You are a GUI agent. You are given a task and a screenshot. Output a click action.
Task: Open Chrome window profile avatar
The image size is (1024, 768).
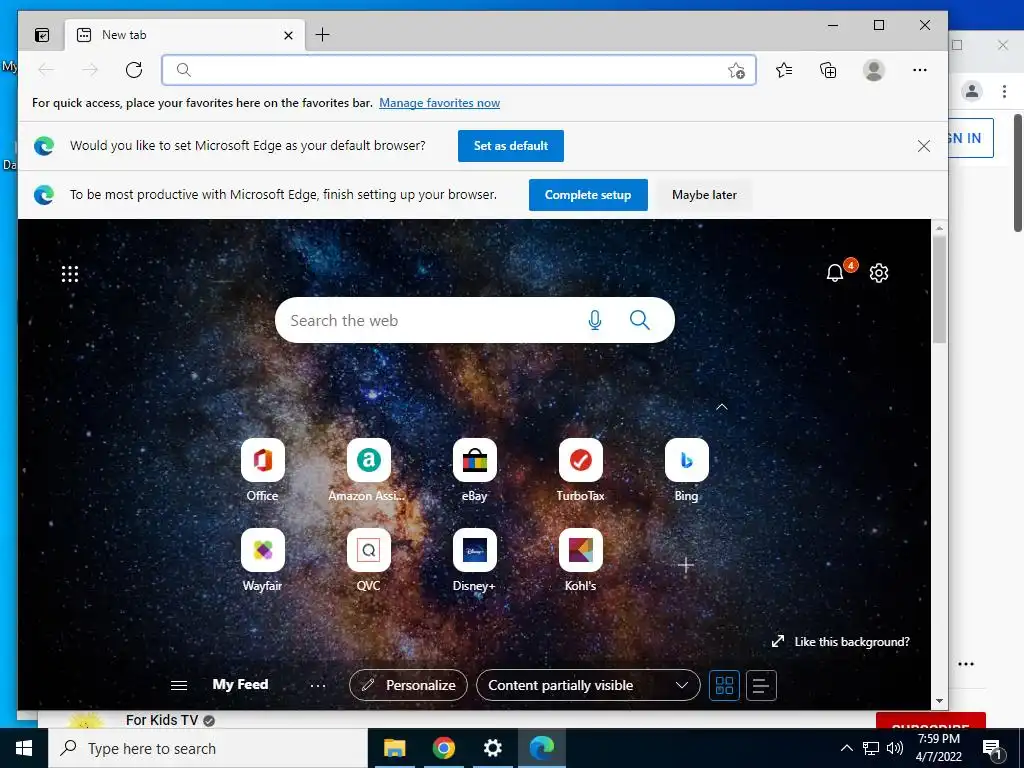[x=972, y=91]
